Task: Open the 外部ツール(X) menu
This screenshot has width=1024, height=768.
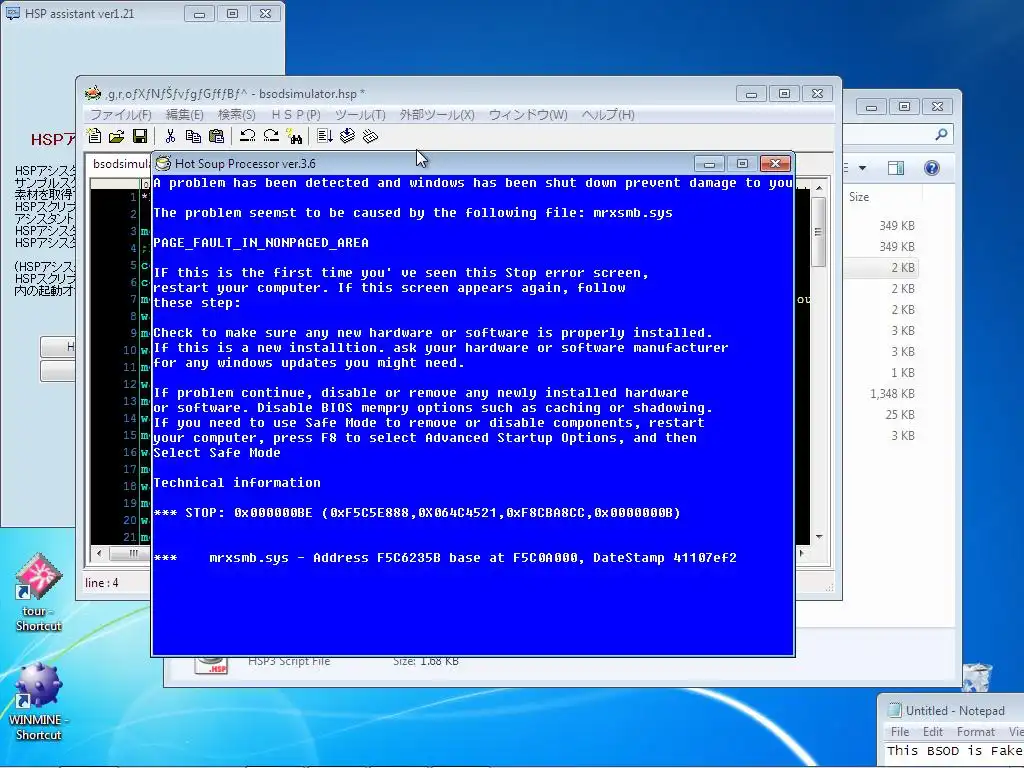Action: pos(437,115)
